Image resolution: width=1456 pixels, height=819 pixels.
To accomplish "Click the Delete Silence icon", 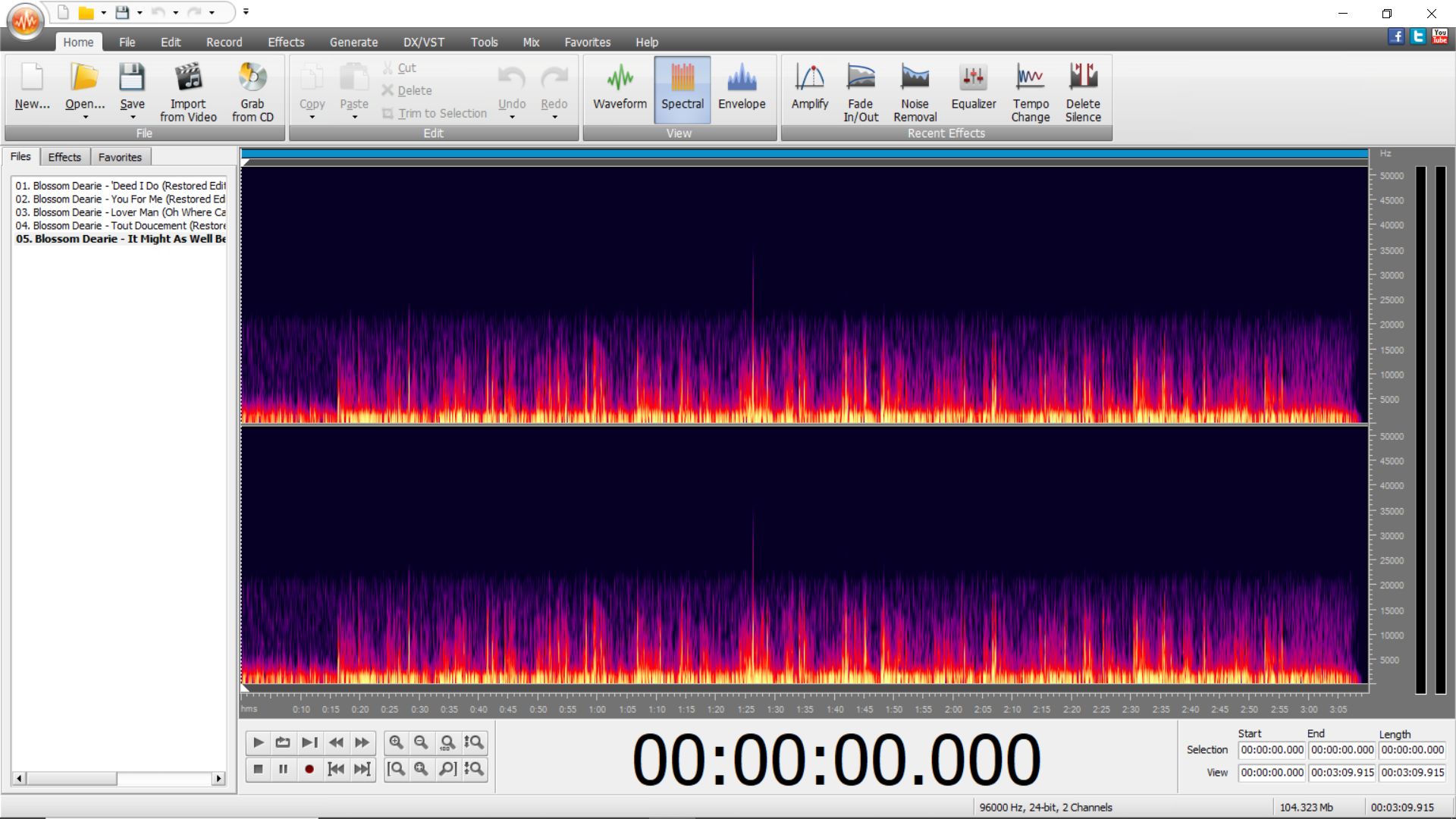I will (x=1082, y=78).
